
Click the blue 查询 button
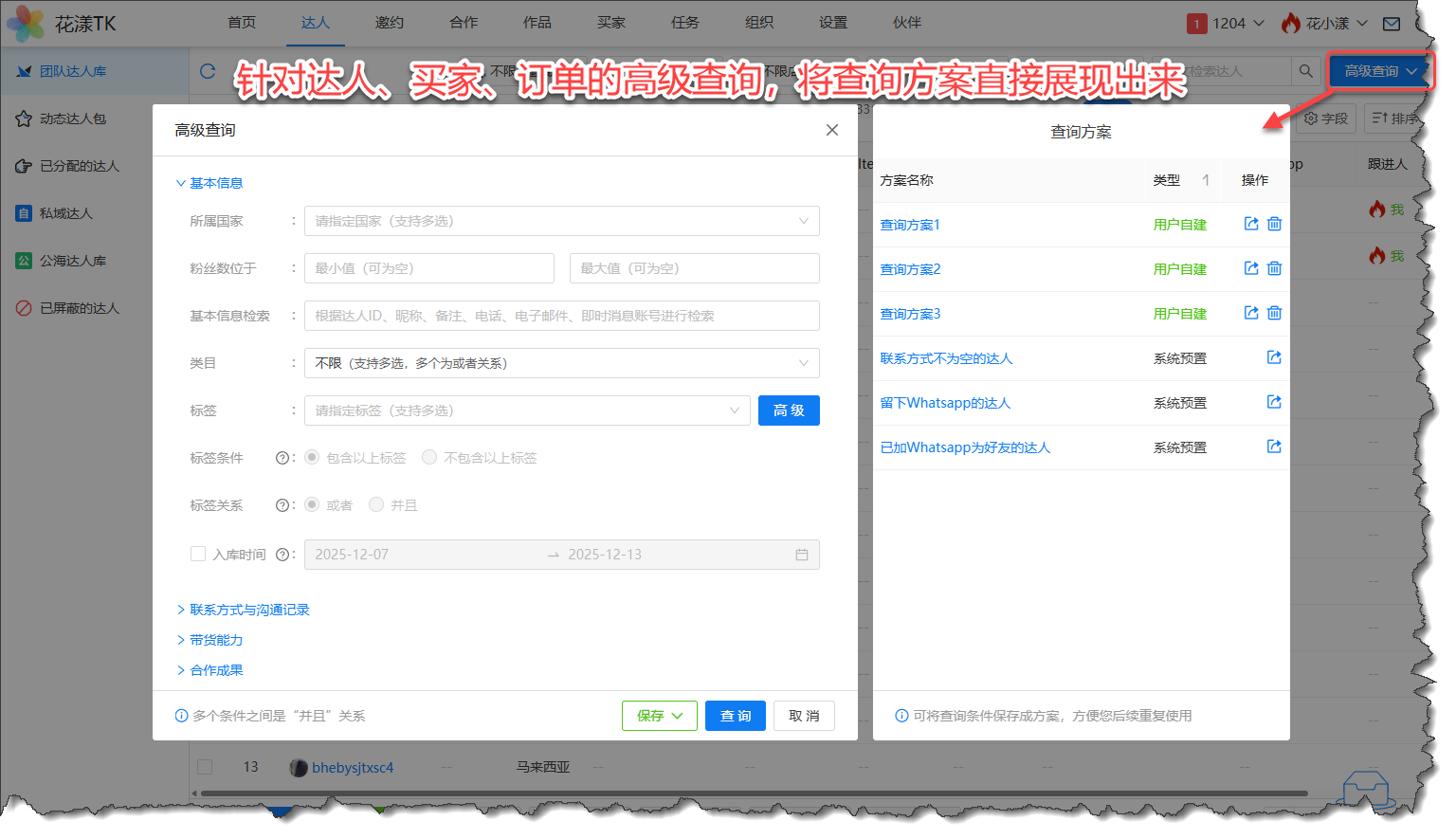735,716
